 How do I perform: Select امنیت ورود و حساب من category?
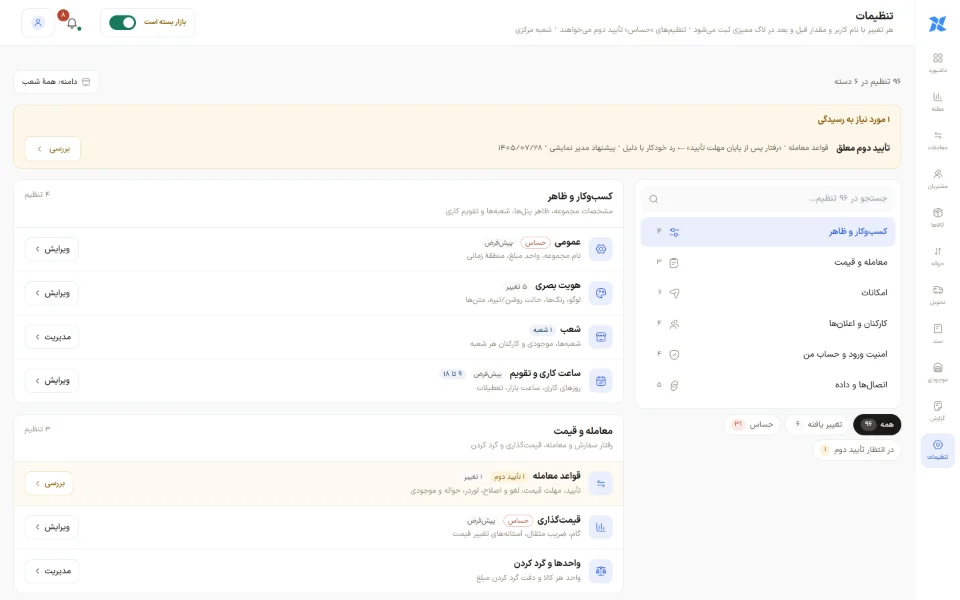pyautogui.click(x=768, y=354)
